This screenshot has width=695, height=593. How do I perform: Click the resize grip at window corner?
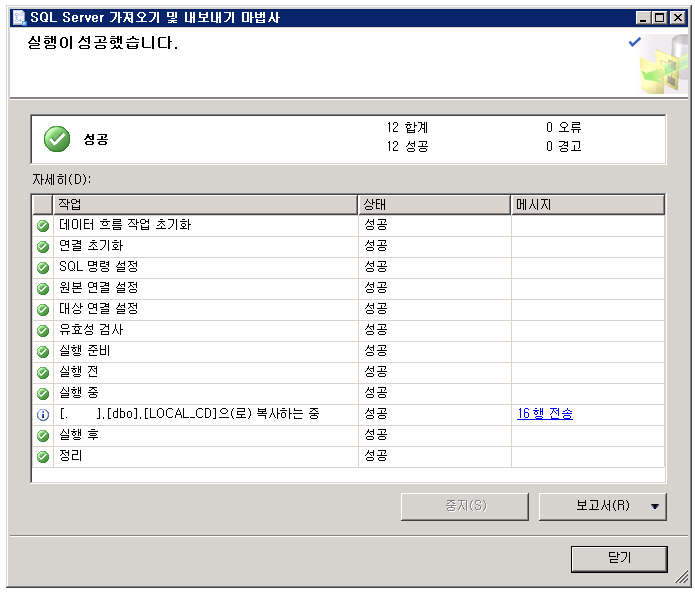pos(681,577)
